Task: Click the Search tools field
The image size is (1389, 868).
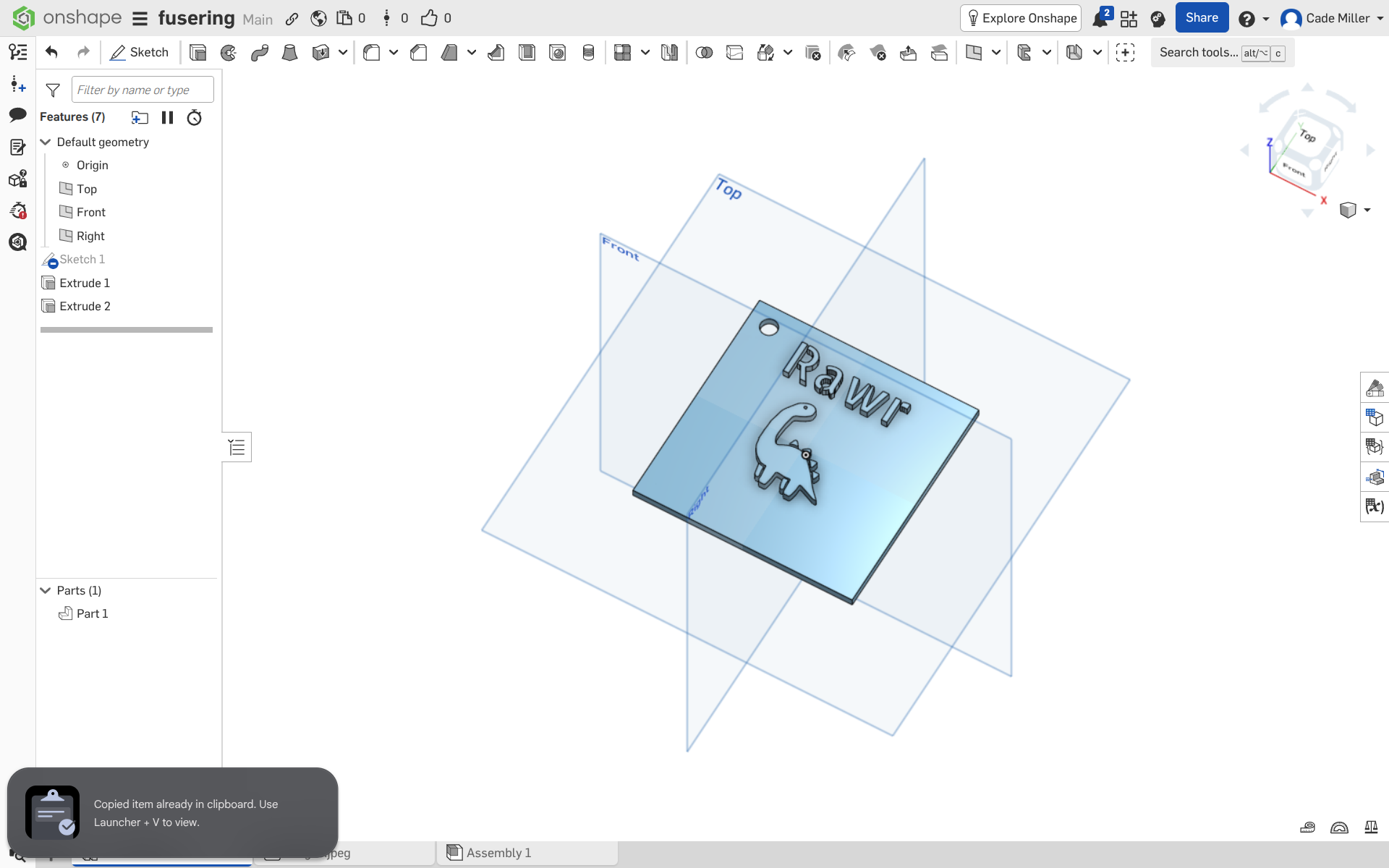Action: coord(1222,52)
